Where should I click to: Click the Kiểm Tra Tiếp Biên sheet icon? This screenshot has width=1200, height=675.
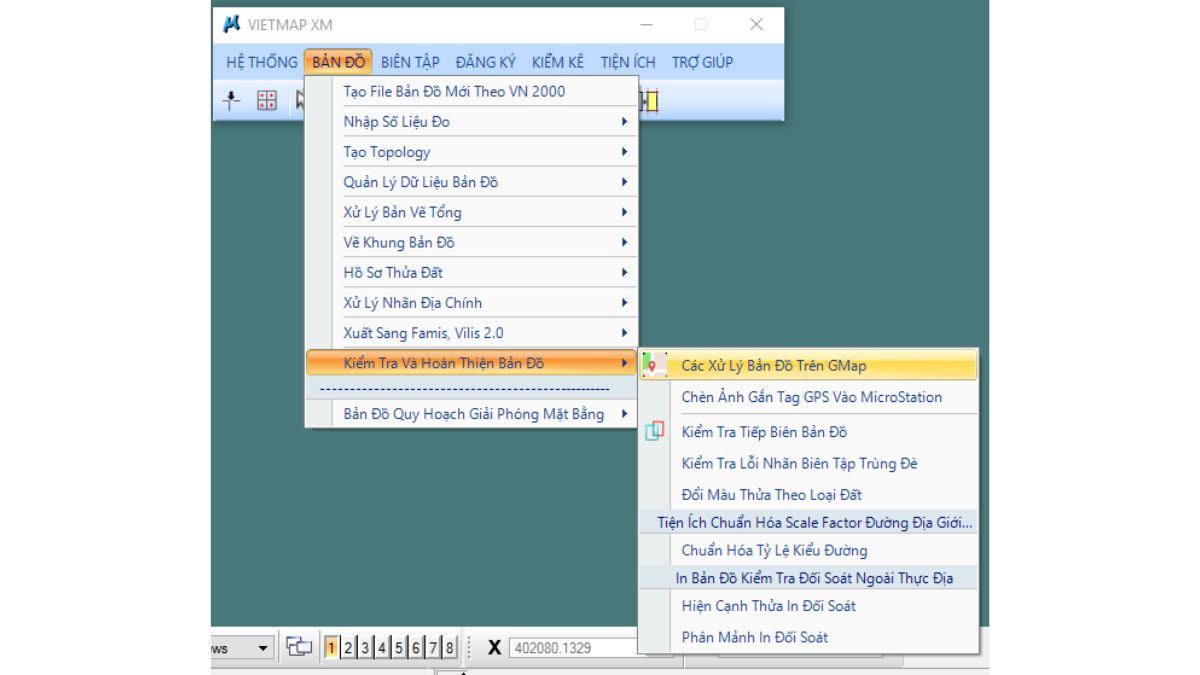[655, 432]
